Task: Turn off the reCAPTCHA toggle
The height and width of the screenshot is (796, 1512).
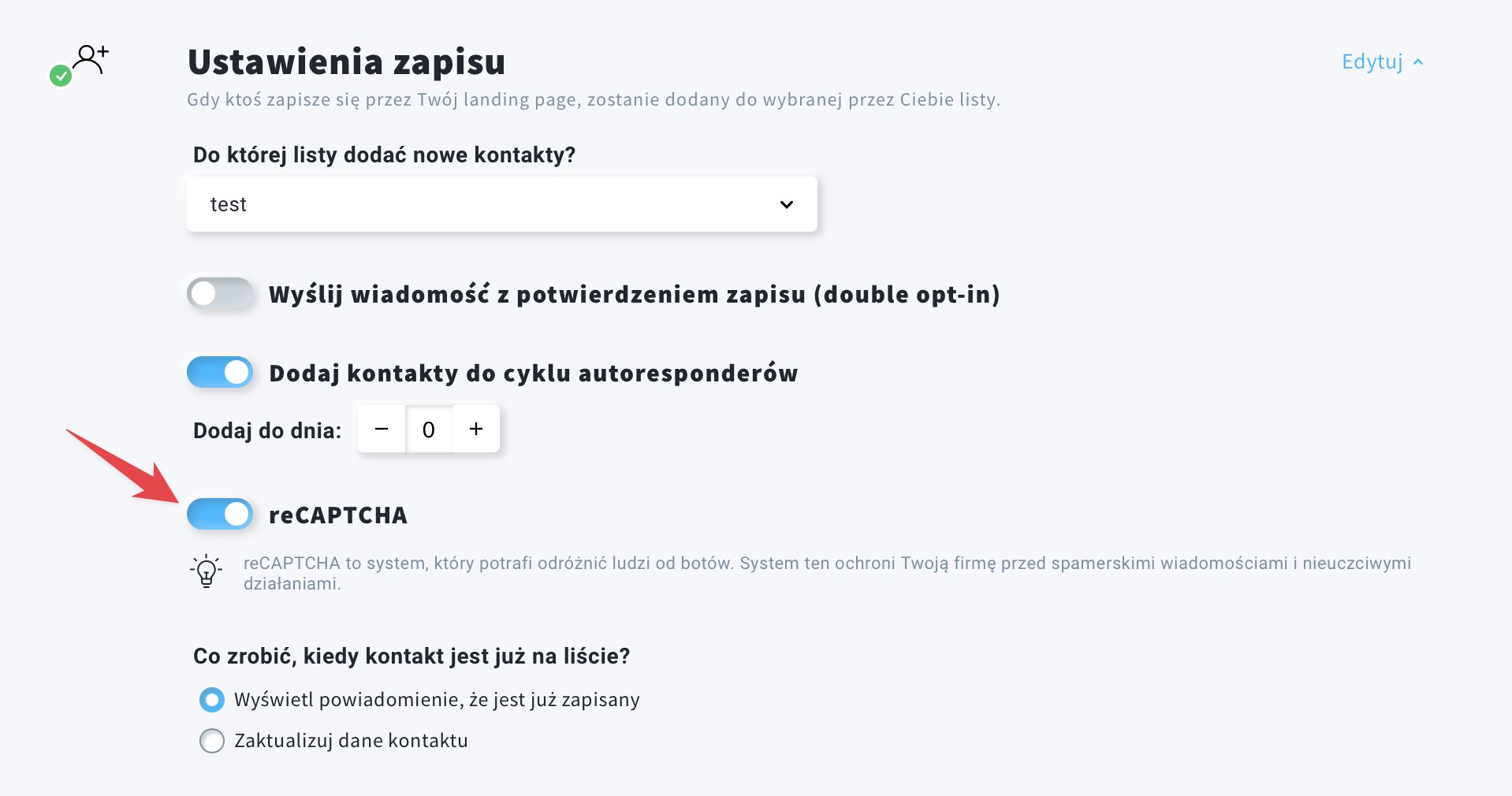Action: click(x=220, y=515)
